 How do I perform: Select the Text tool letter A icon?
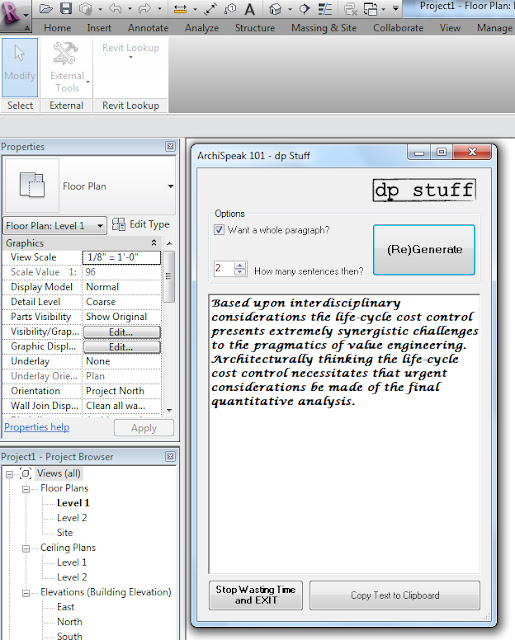(250, 9)
